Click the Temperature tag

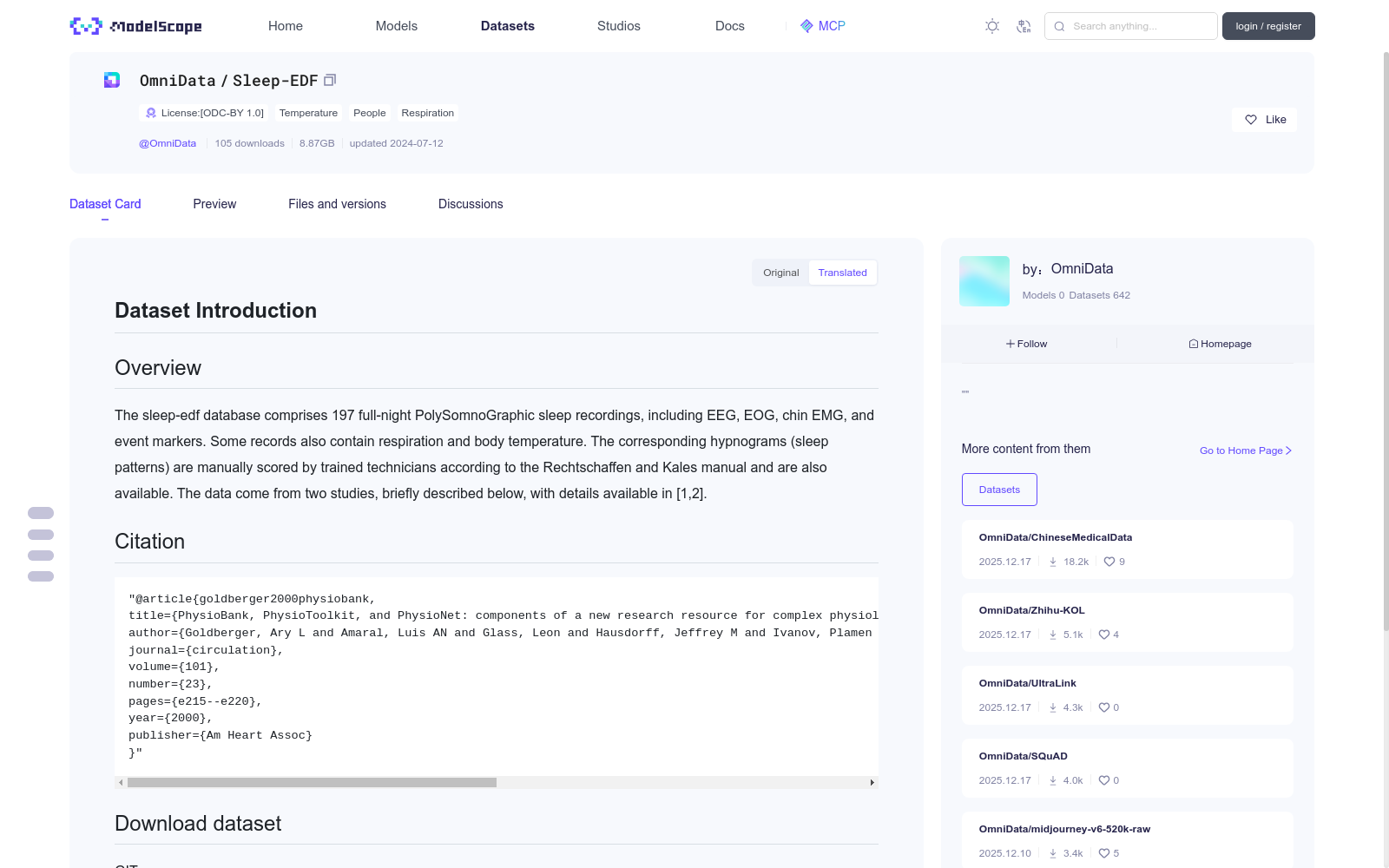click(x=308, y=113)
